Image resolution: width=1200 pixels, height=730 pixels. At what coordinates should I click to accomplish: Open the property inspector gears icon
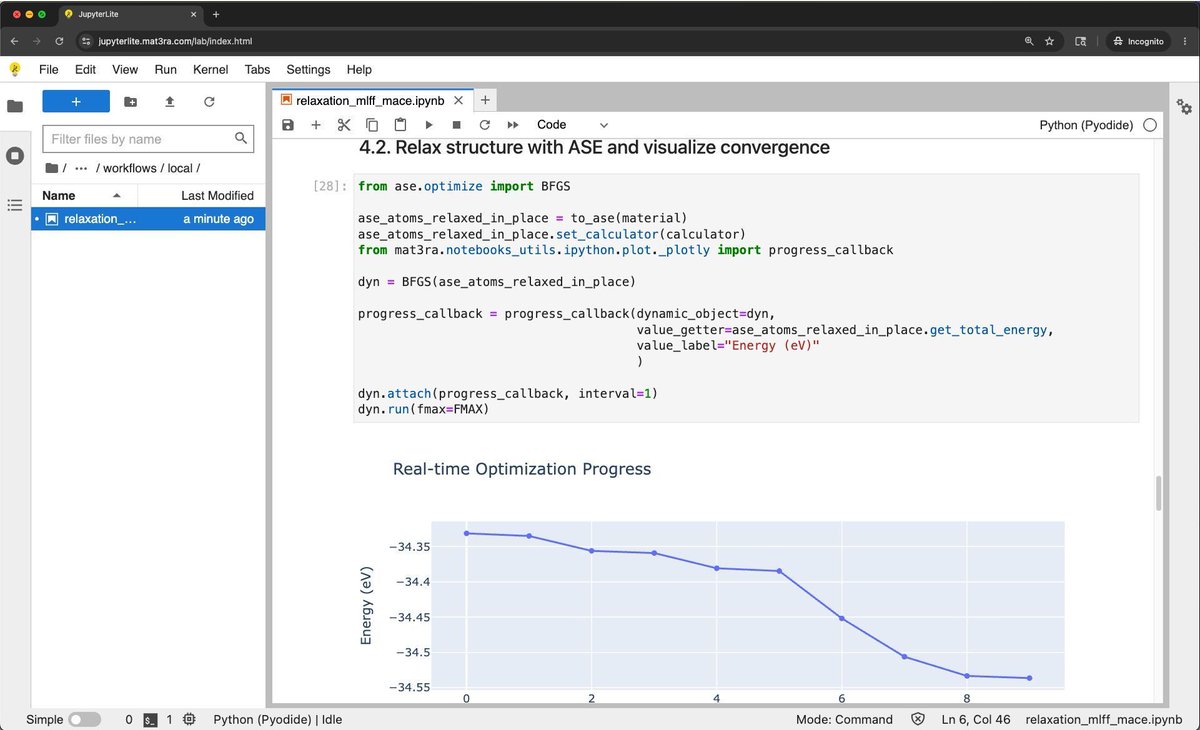(x=1184, y=106)
